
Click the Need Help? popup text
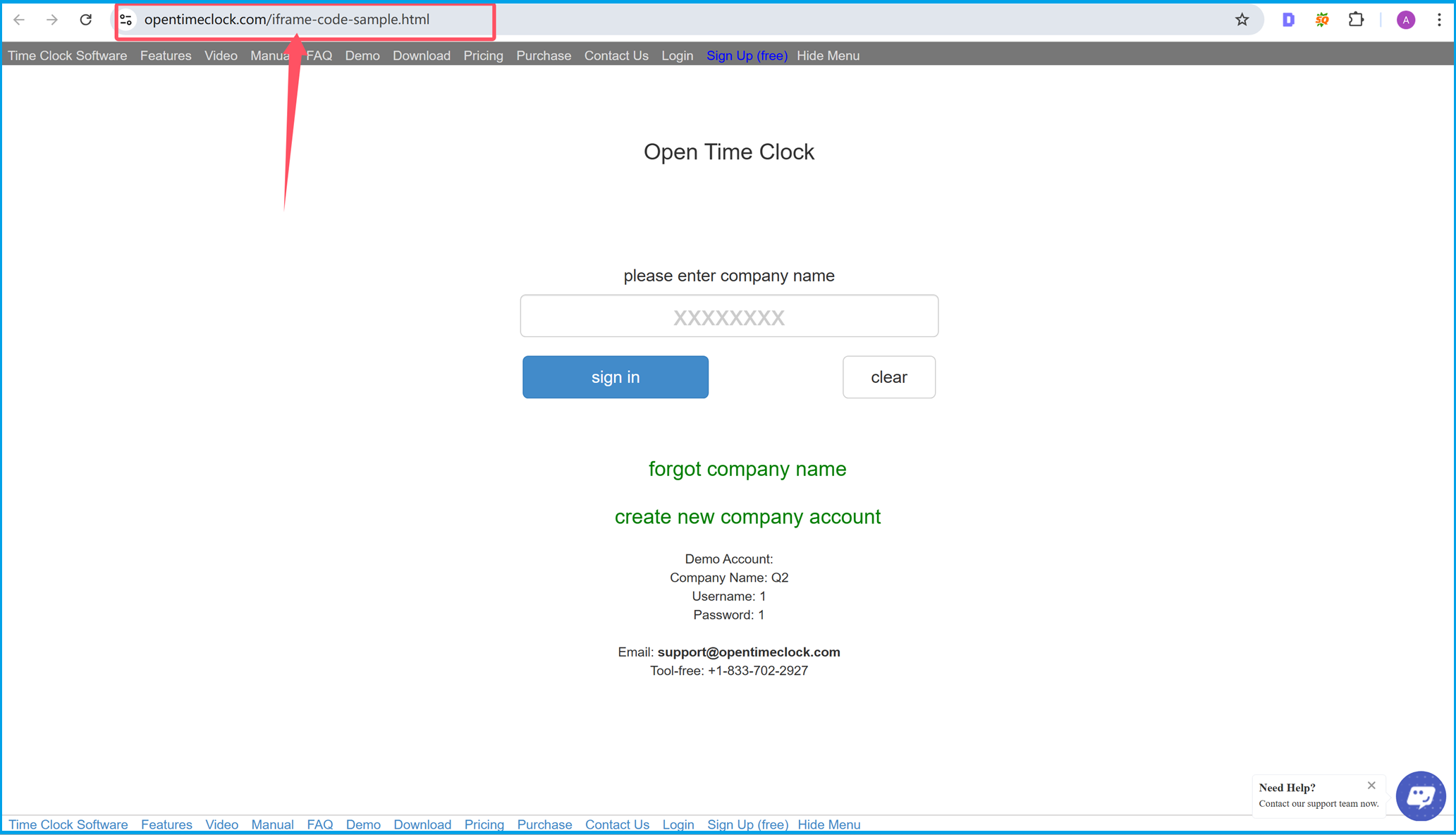(1287, 788)
